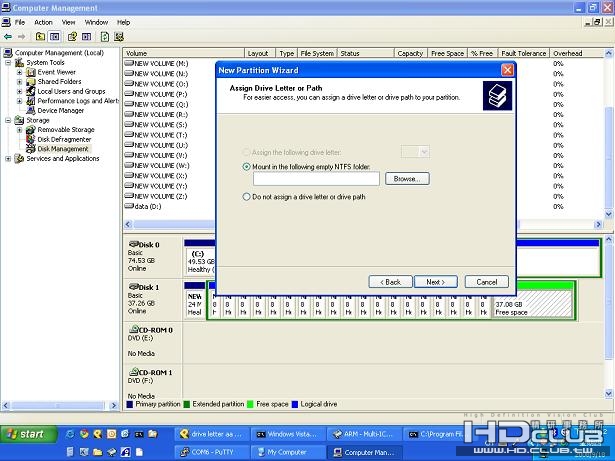Sort by the File System column header
This screenshot has width=615, height=461.
point(317,53)
